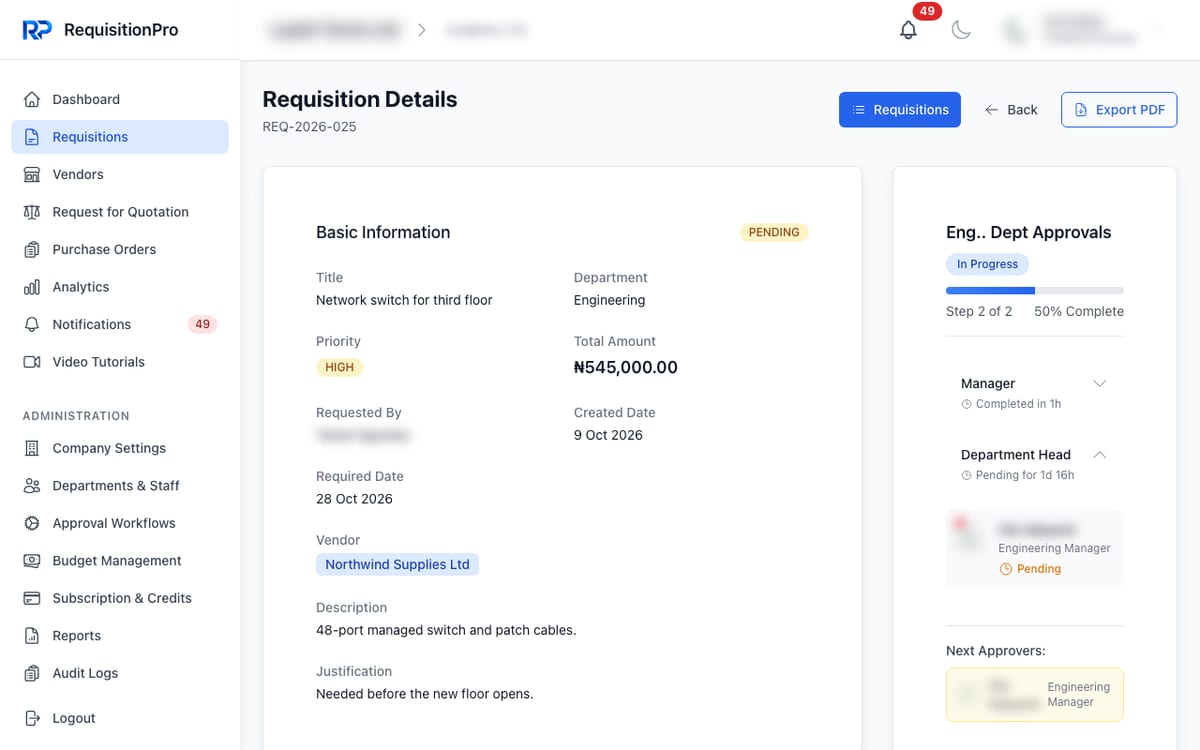Collapse the Department Head approval step
The width and height of the screenshot is (1200, 750).
[x=1100, y=455]
